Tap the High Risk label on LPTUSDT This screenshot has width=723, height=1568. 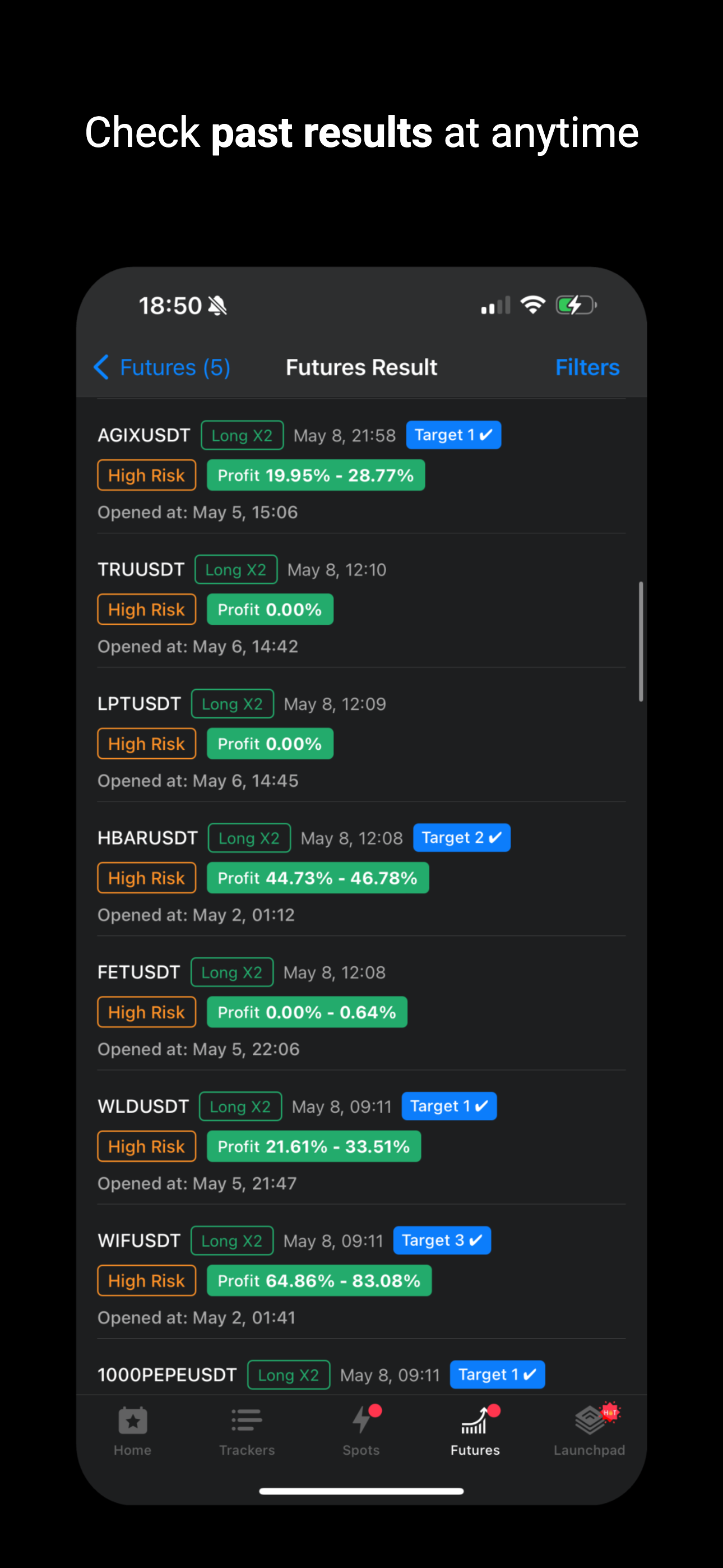click(147, 743)
